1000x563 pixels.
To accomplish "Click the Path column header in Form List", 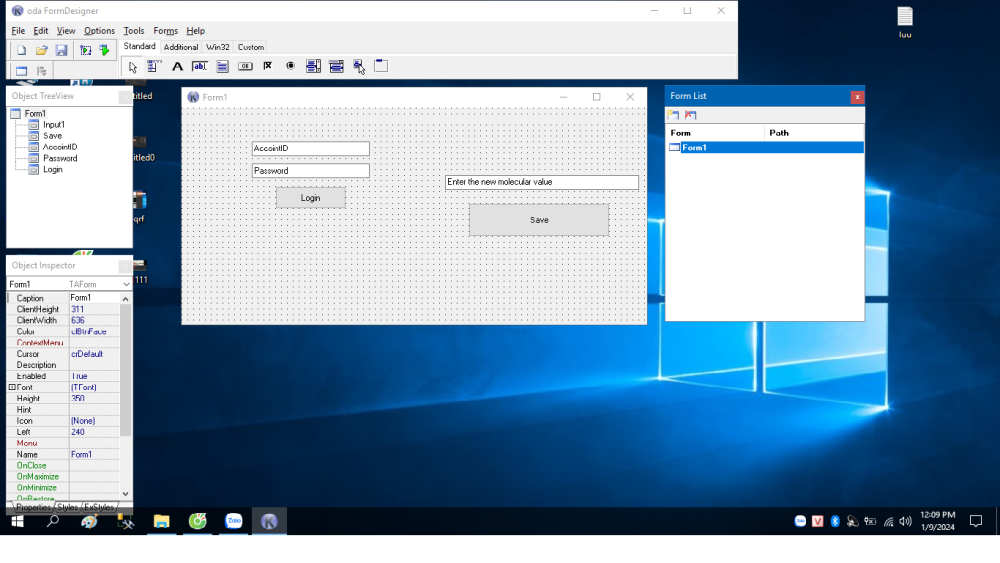I will tap(814, 133).
